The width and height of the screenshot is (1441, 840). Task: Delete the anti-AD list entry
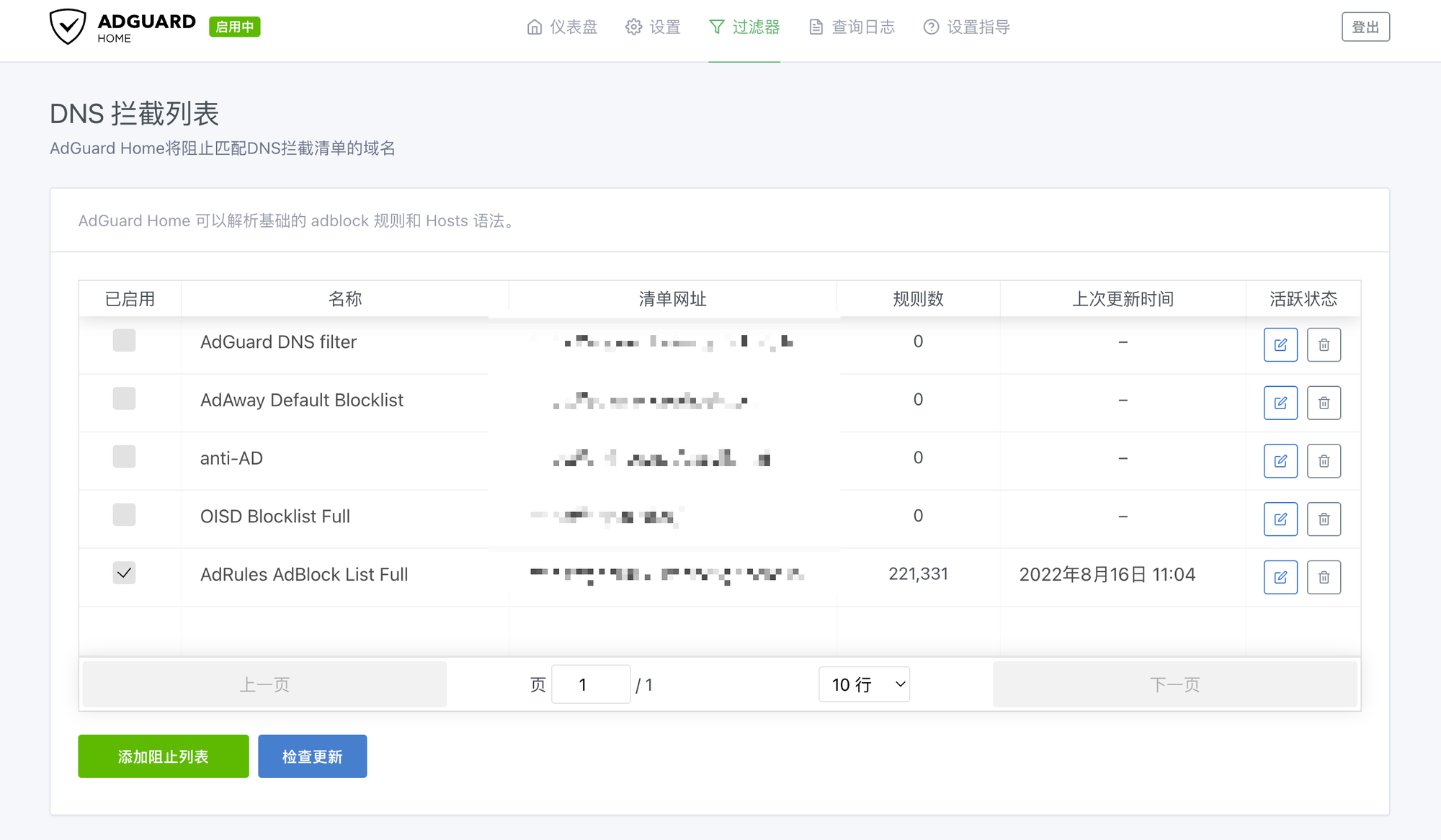tap(1324, 461)
